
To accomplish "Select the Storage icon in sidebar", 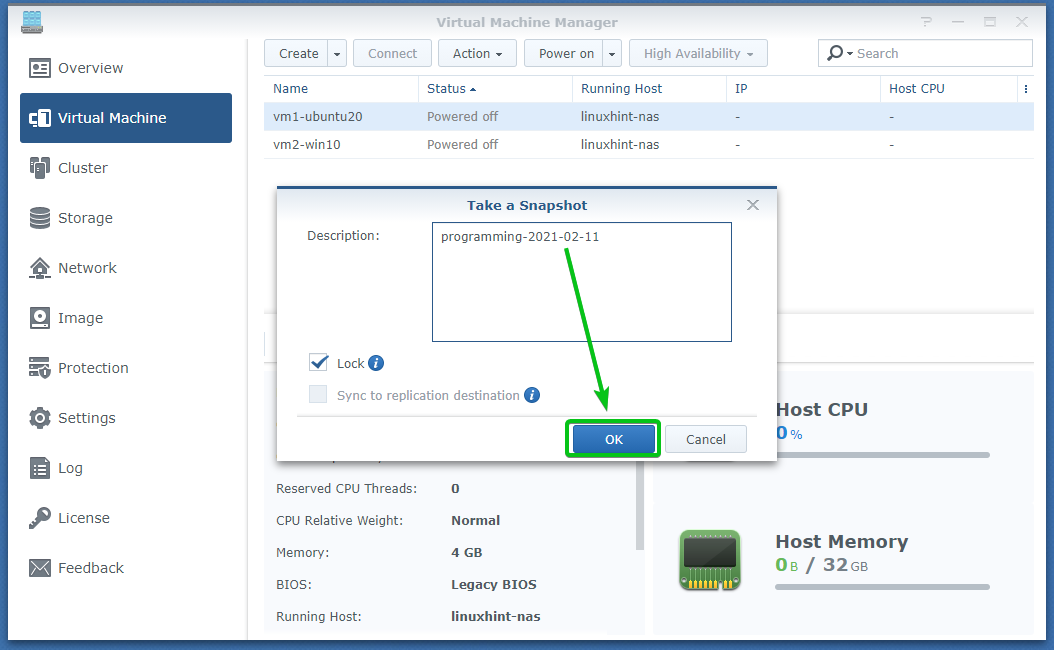I will click(40, 218).
